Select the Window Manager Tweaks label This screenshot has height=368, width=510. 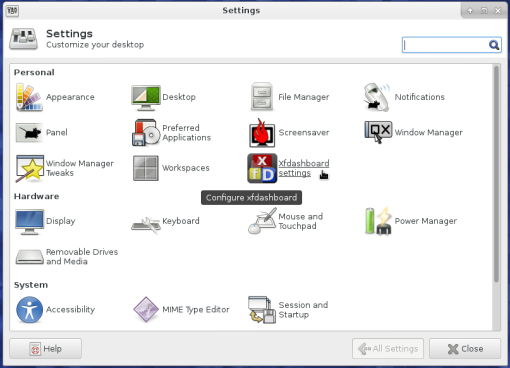(80, 168)
